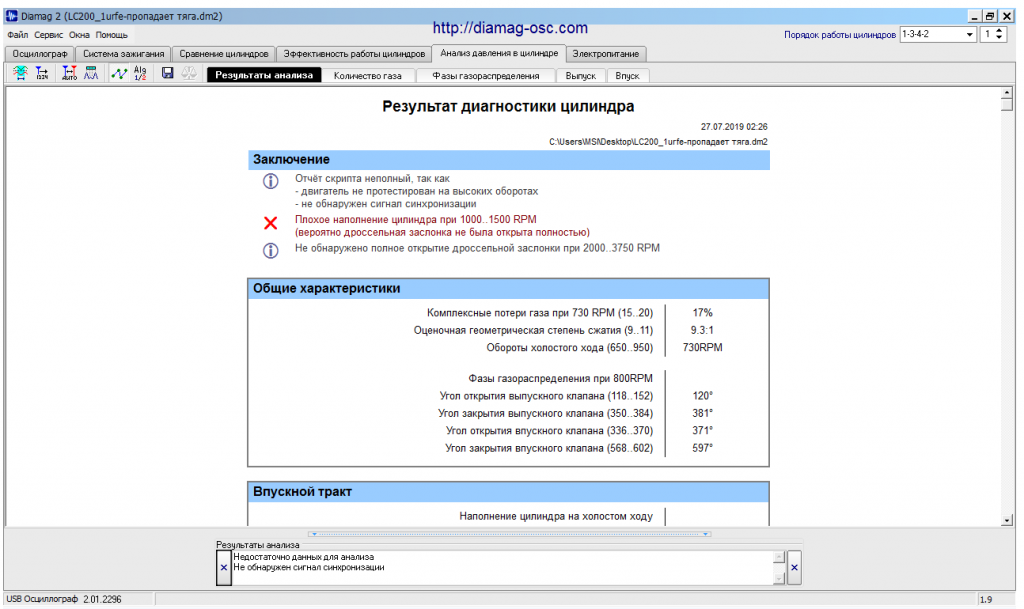Click the dotted splitter bar's left arrow

(x=314, y=534)
